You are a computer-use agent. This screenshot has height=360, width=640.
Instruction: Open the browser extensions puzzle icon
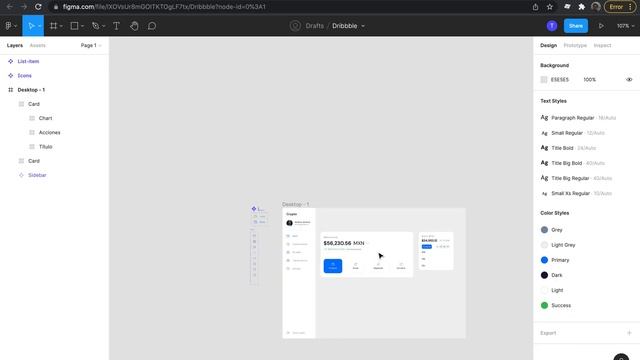(x=582, y=7)
